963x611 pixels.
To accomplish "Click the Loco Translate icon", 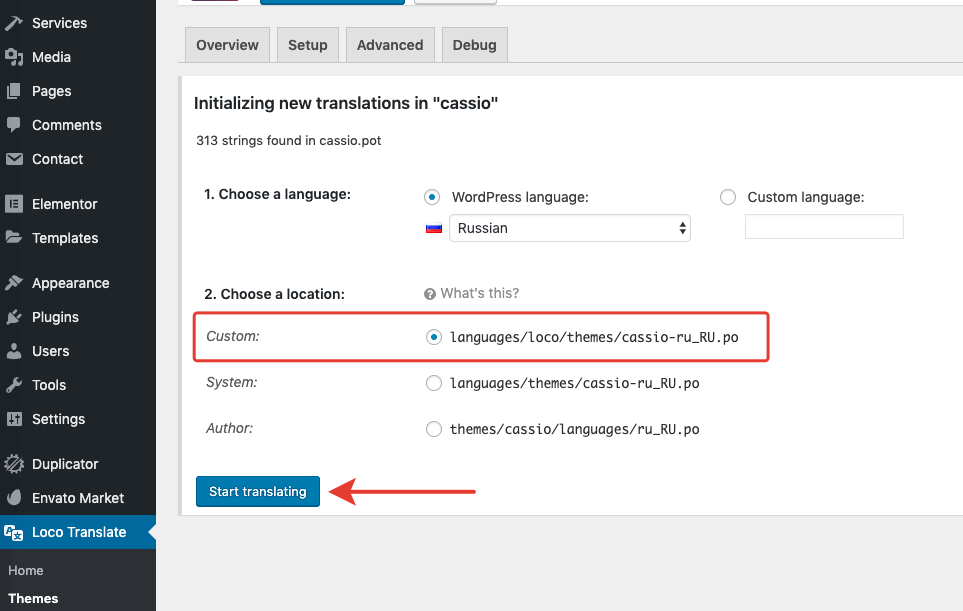I will [x=14, y=532].
